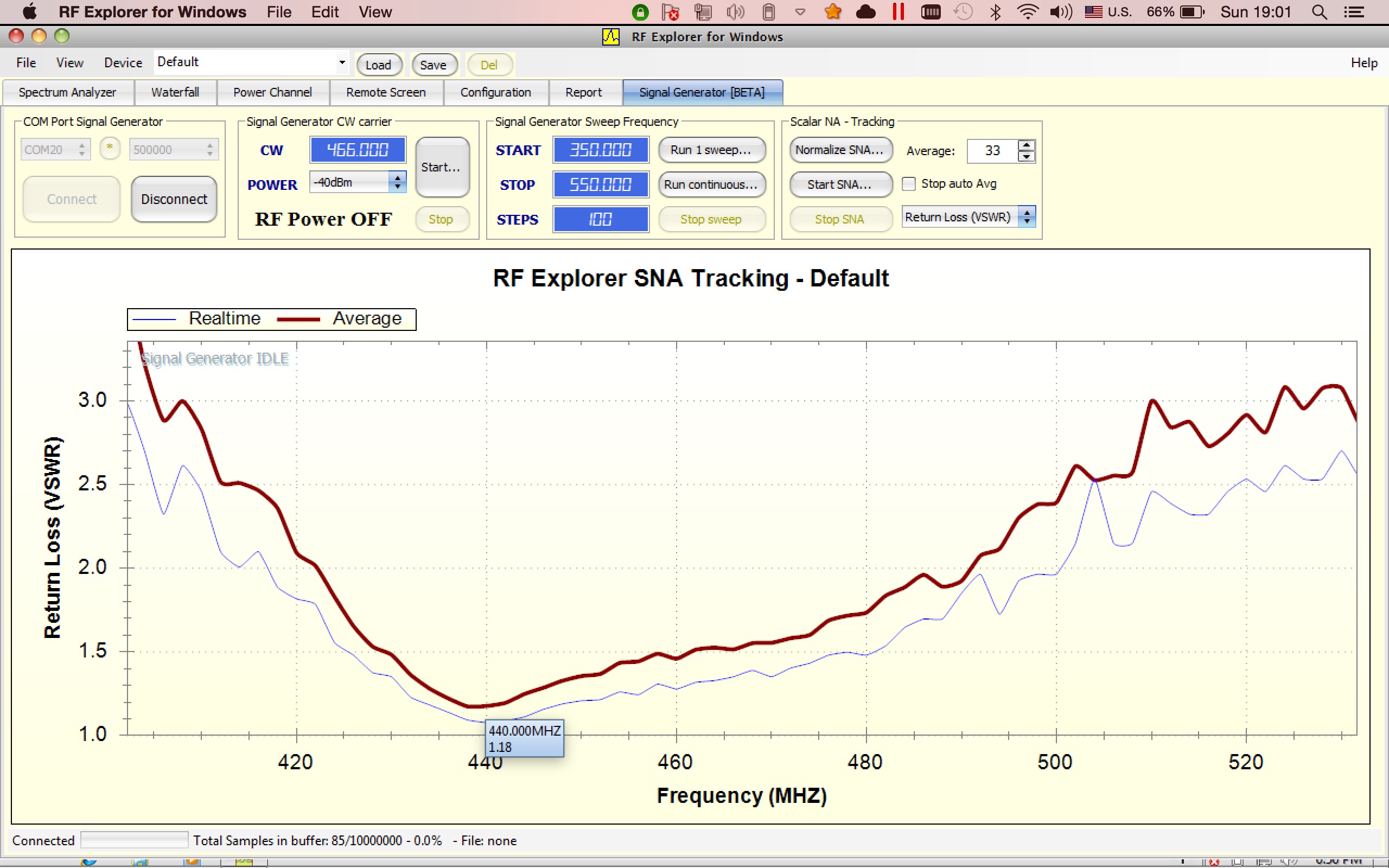Screen dimensions: 1389x868
Task: Open macOS Edit menu
Action: tap(325, 12)
